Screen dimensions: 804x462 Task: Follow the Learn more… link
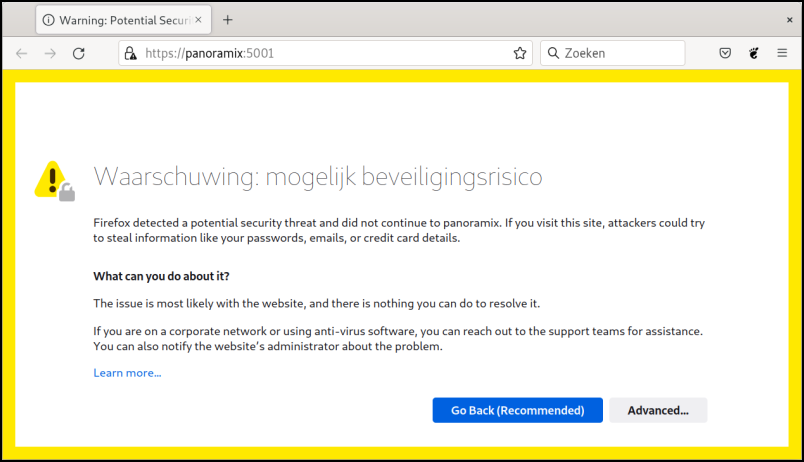(x=127, y=373)
